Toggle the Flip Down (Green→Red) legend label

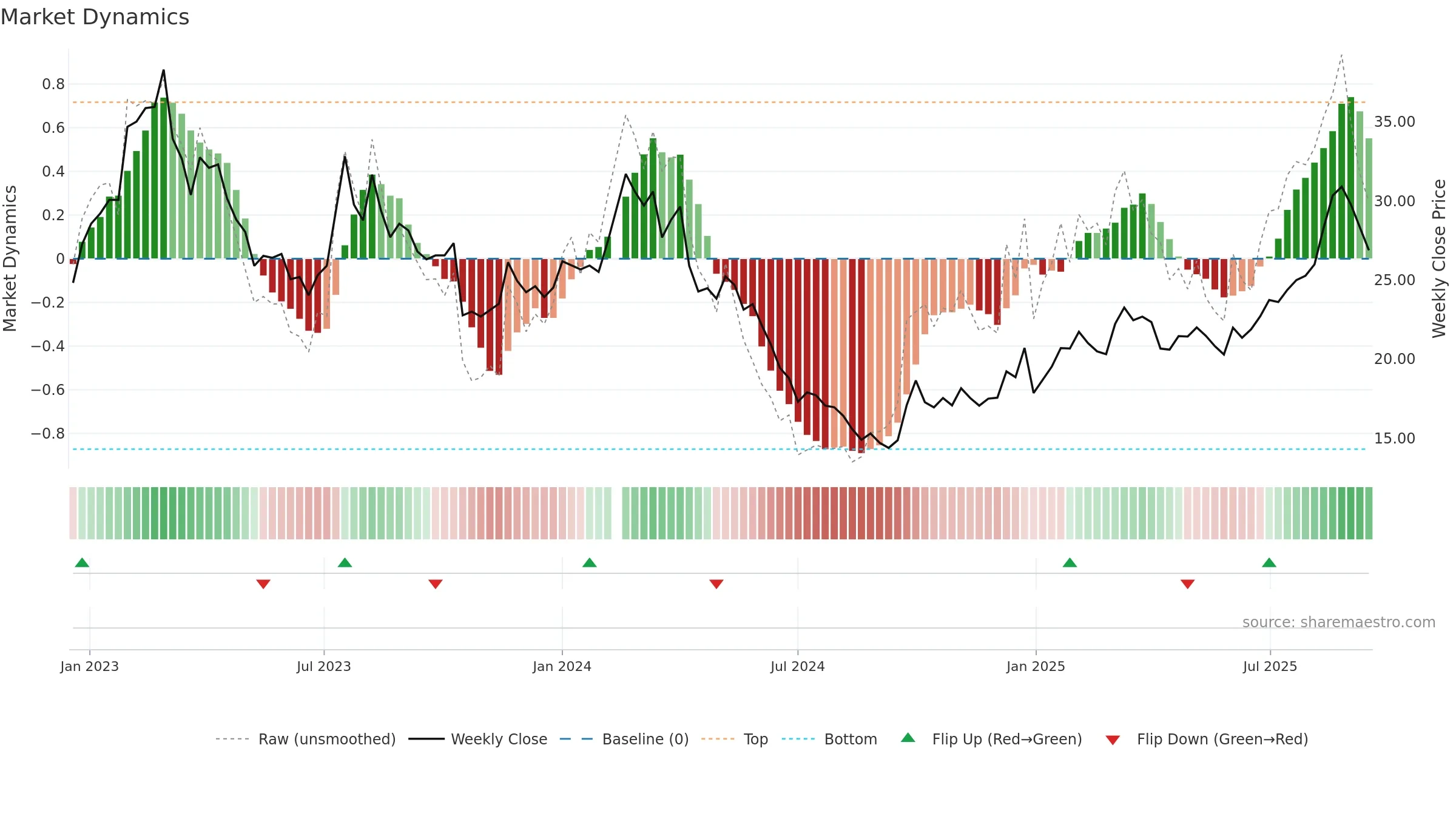[1222, 739]
